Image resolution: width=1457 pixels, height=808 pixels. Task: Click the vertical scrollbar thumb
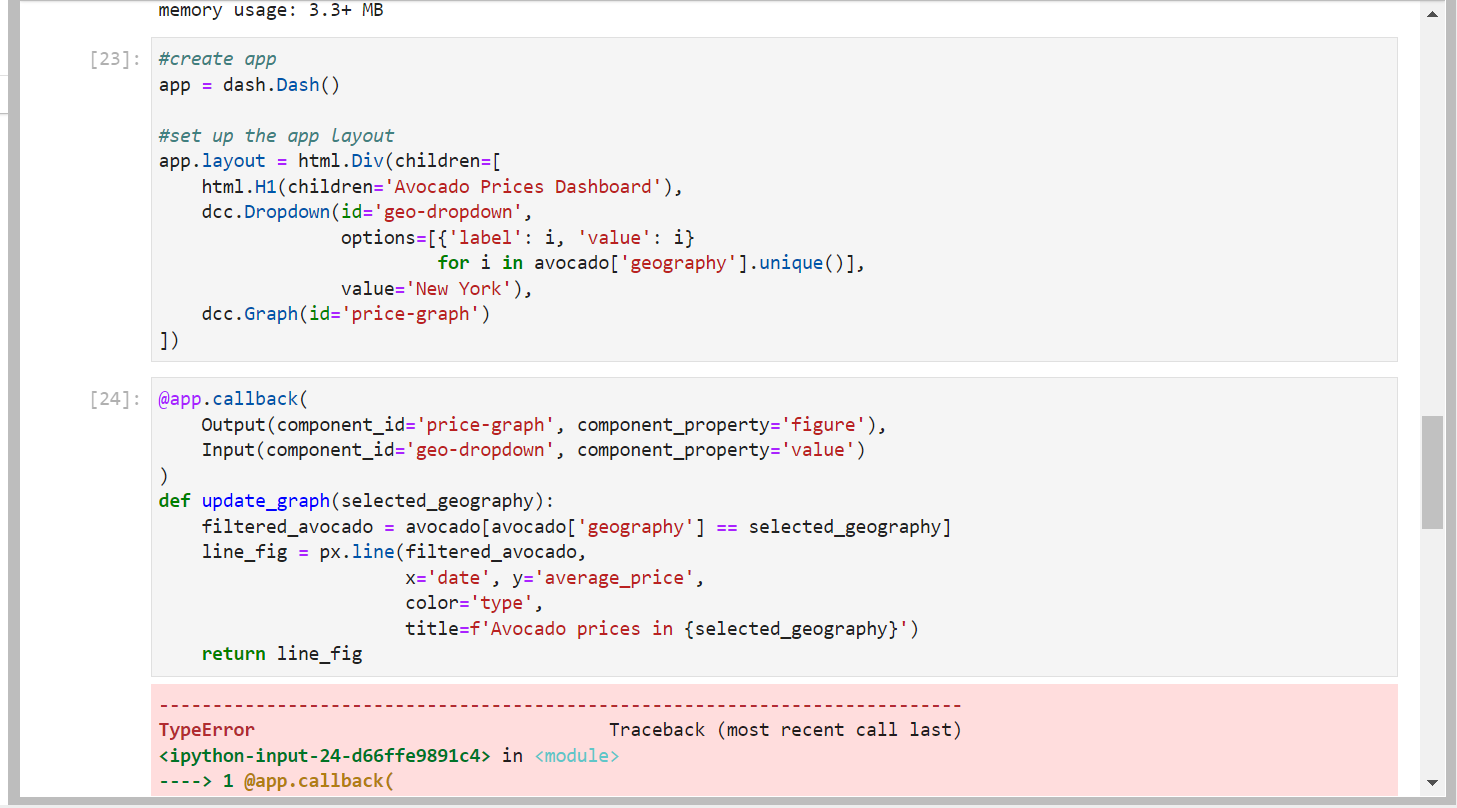[x=1430, y=470]
